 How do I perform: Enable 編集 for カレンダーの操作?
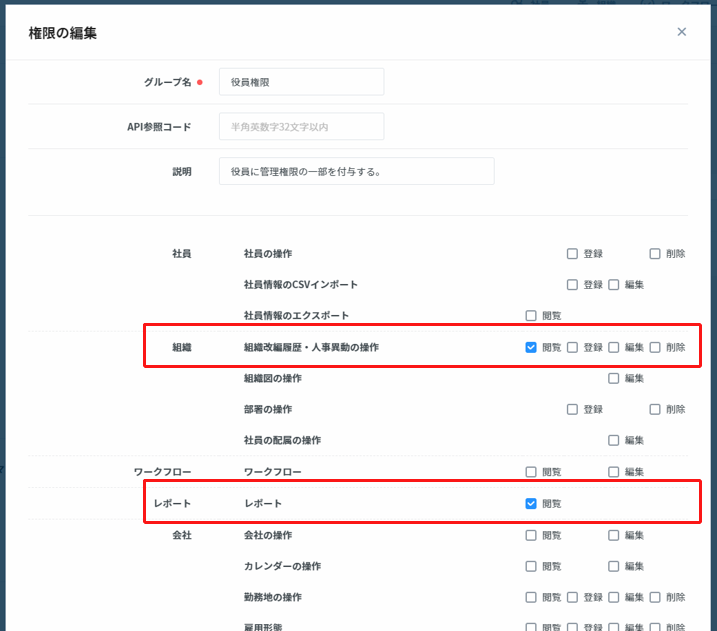[x=614, y=566]
